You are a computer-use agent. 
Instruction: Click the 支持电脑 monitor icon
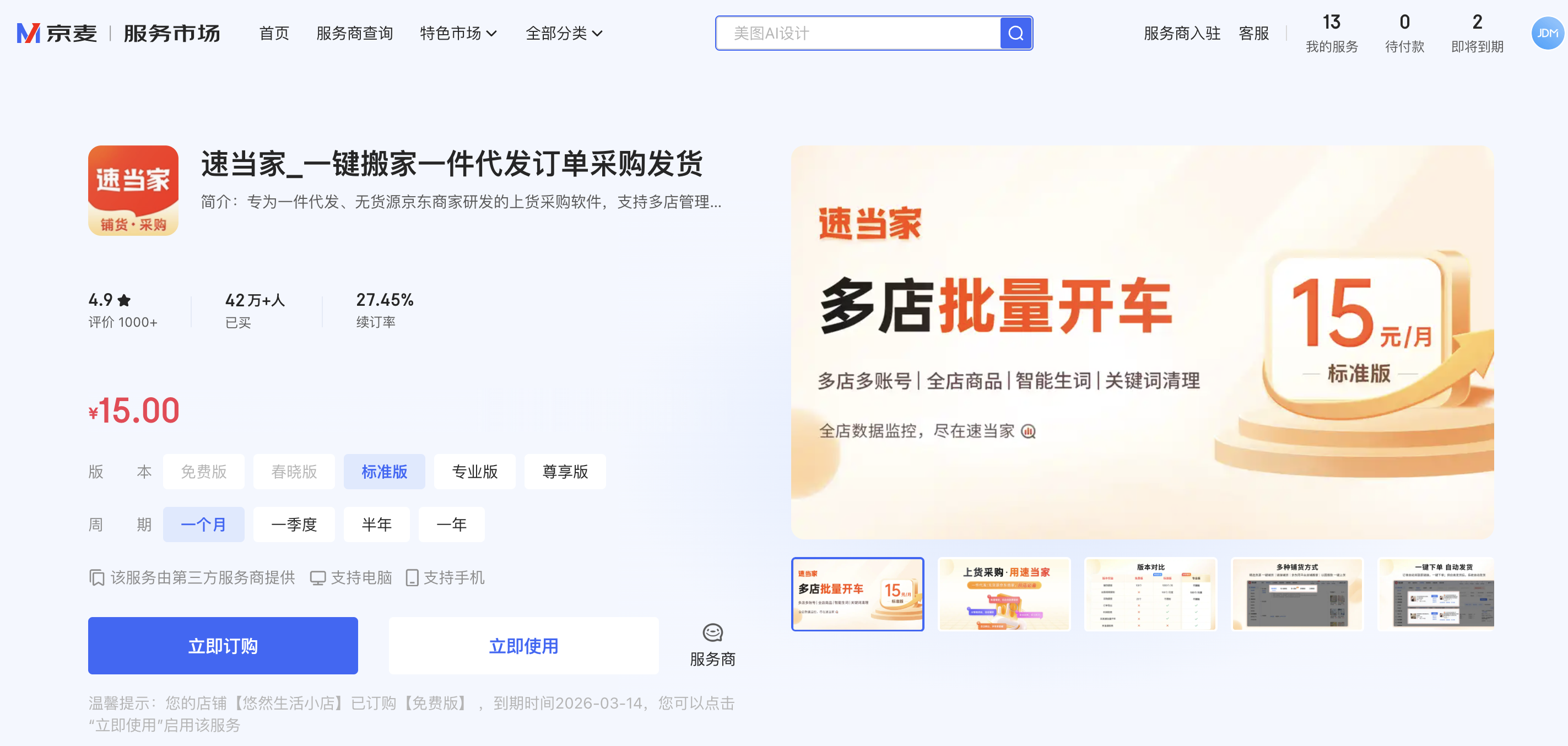coord(317,578)
